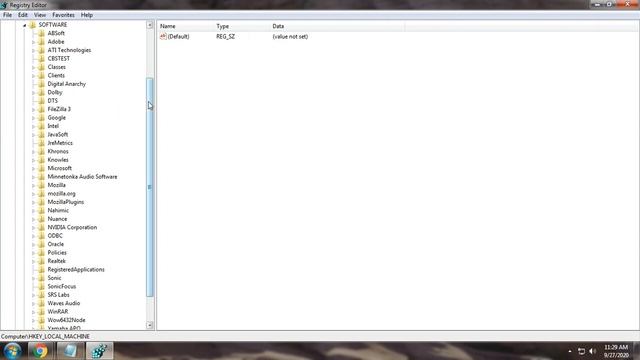This screenshot has width=640, height=360.
Task: Click the (value not set) data cell
Action: 290,37
